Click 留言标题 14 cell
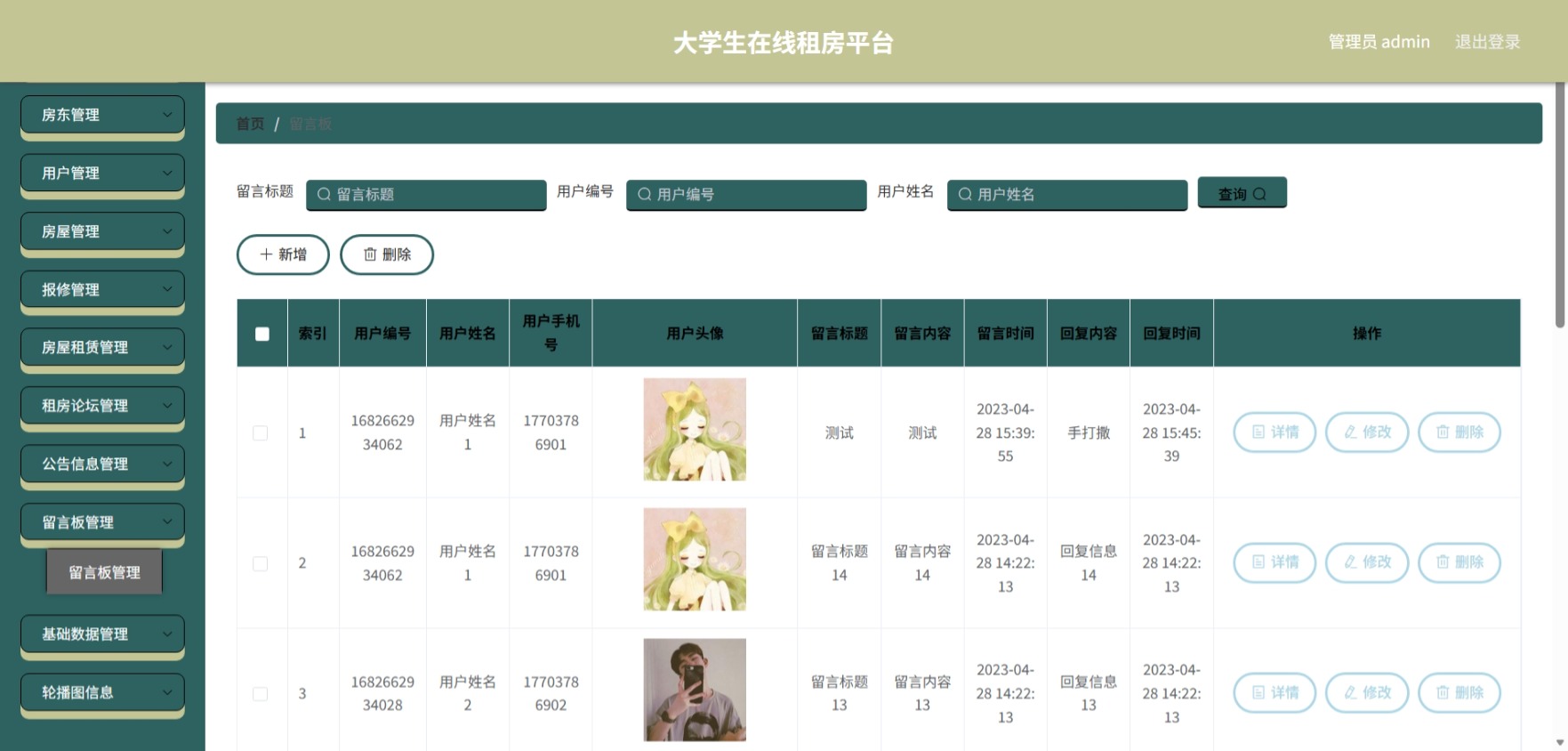1568x751 pixels. [x=839, y=563]
